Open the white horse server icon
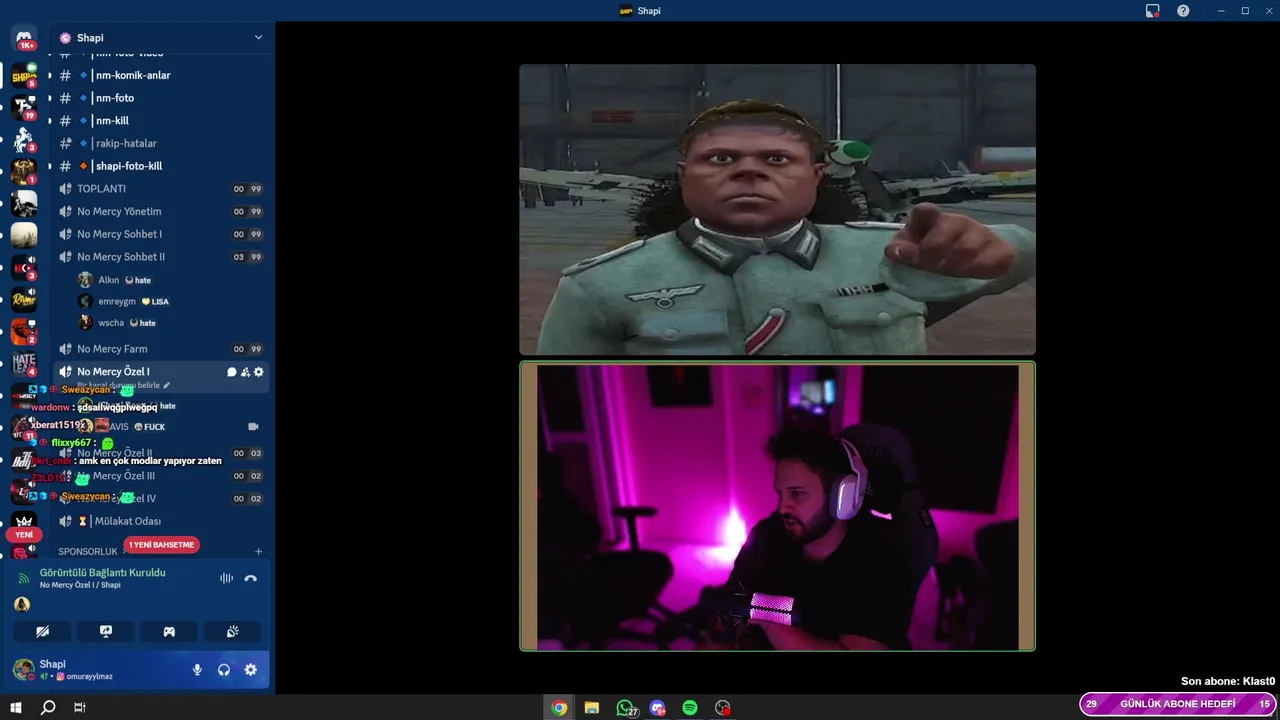Screen dimensions: 1280x720 click(x=24, y=140)
